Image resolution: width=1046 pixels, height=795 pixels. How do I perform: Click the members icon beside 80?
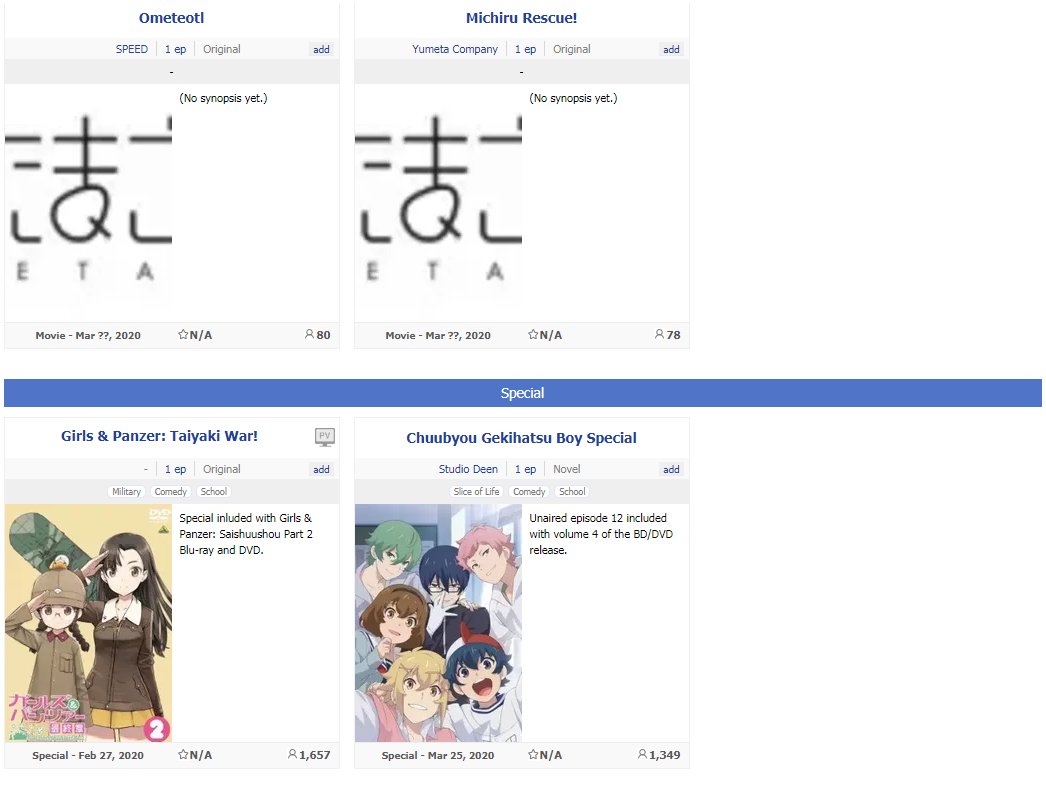309,334
